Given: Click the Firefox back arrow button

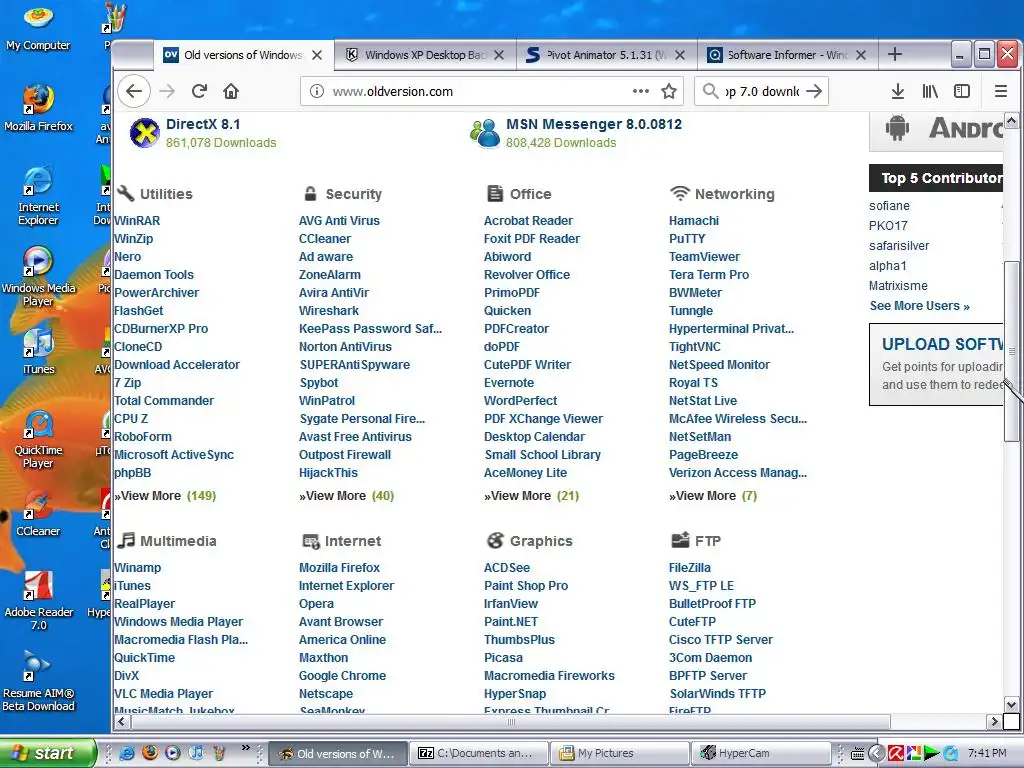Looking at the screenshot, I should pyautogui.click(x=134, y=91).
